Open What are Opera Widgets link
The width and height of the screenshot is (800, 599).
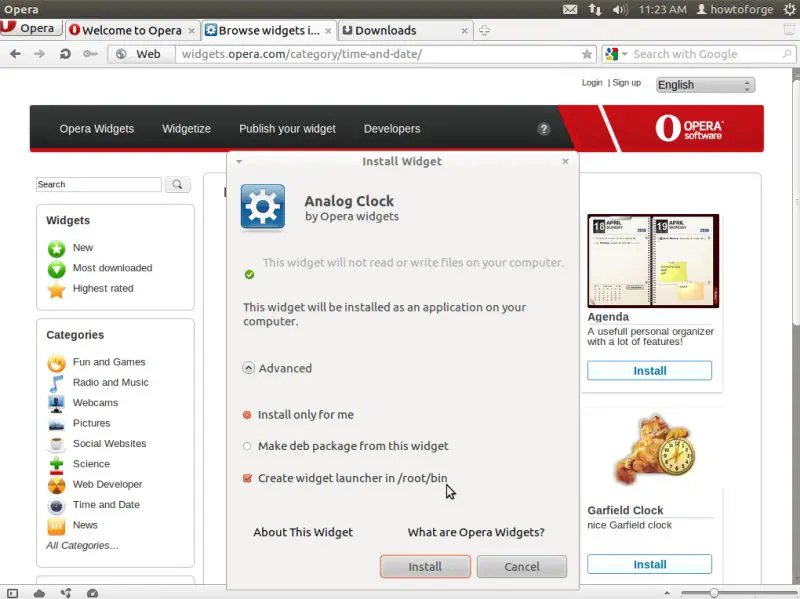tap(476, 532)
